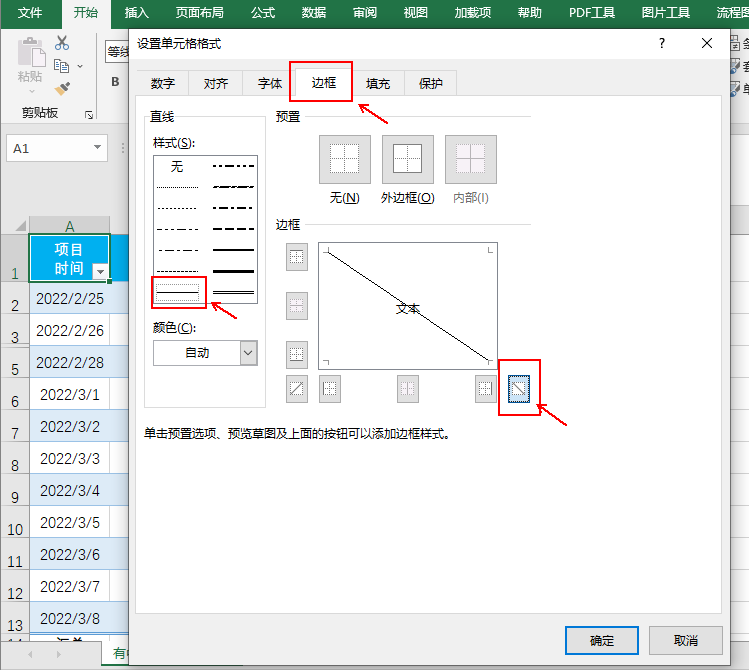This screenshot has width=749, height=670.
Task: Select the 外边框 outline preset
Action: click(x=407, y=160)
